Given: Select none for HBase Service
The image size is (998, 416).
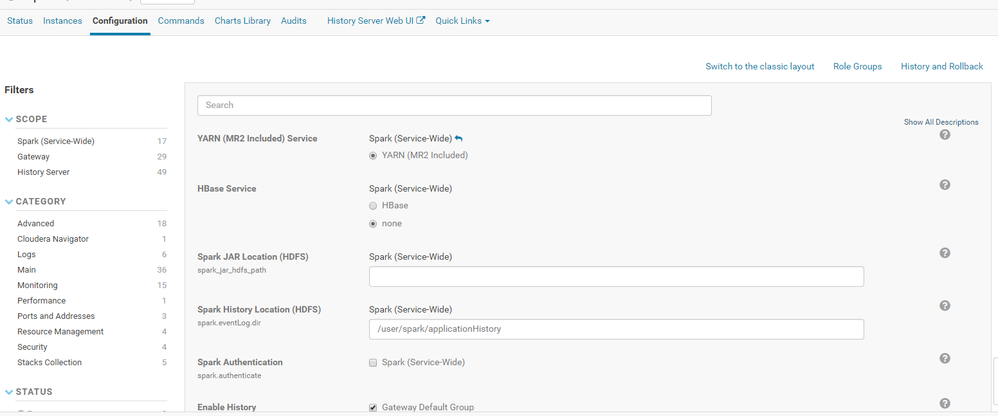Looking at the screenshot, I should click(373, 224).
